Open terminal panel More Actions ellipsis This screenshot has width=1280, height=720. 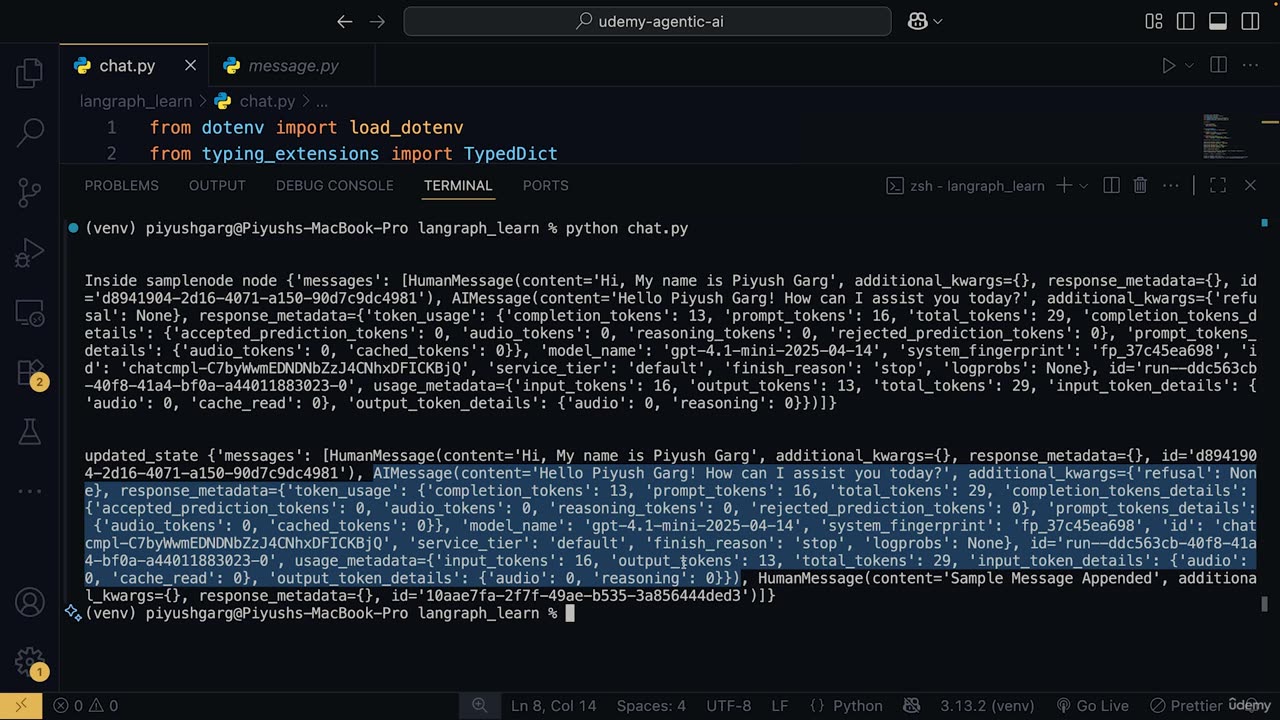click(1172, 185)
